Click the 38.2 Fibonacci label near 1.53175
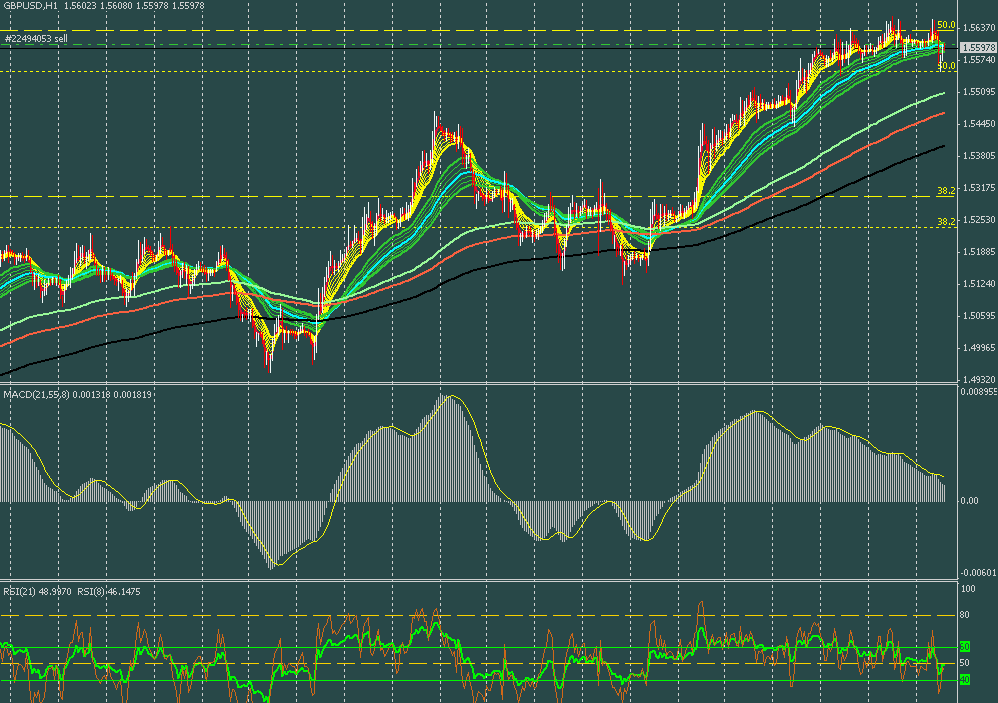Viewport: 998px width, 703px height. point(946,190)
